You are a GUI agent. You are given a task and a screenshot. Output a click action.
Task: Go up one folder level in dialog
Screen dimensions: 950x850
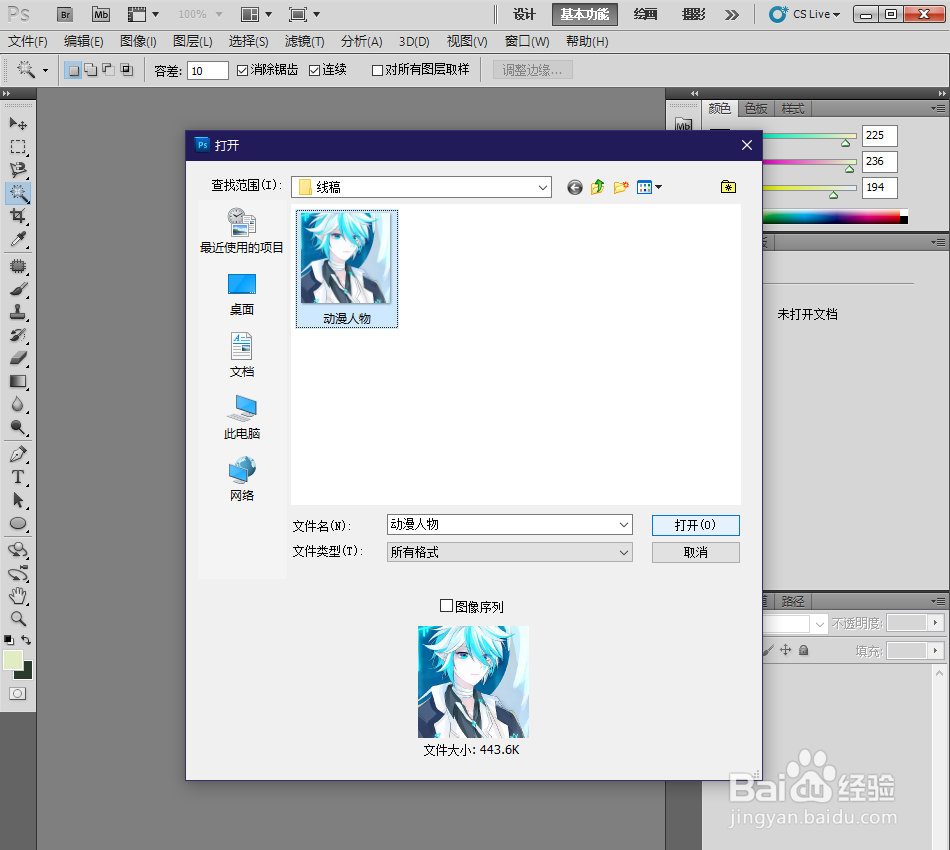[x=597, y=187]
